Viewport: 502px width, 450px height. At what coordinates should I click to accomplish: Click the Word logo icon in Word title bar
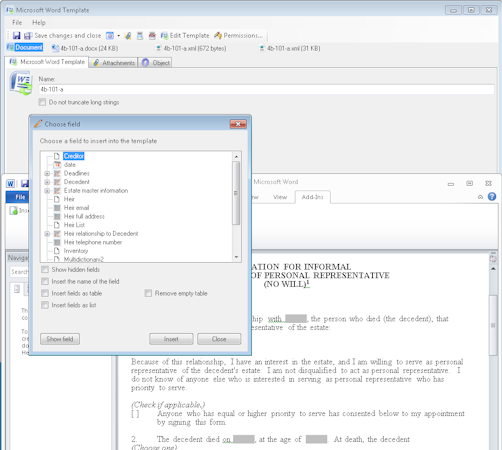10,184
